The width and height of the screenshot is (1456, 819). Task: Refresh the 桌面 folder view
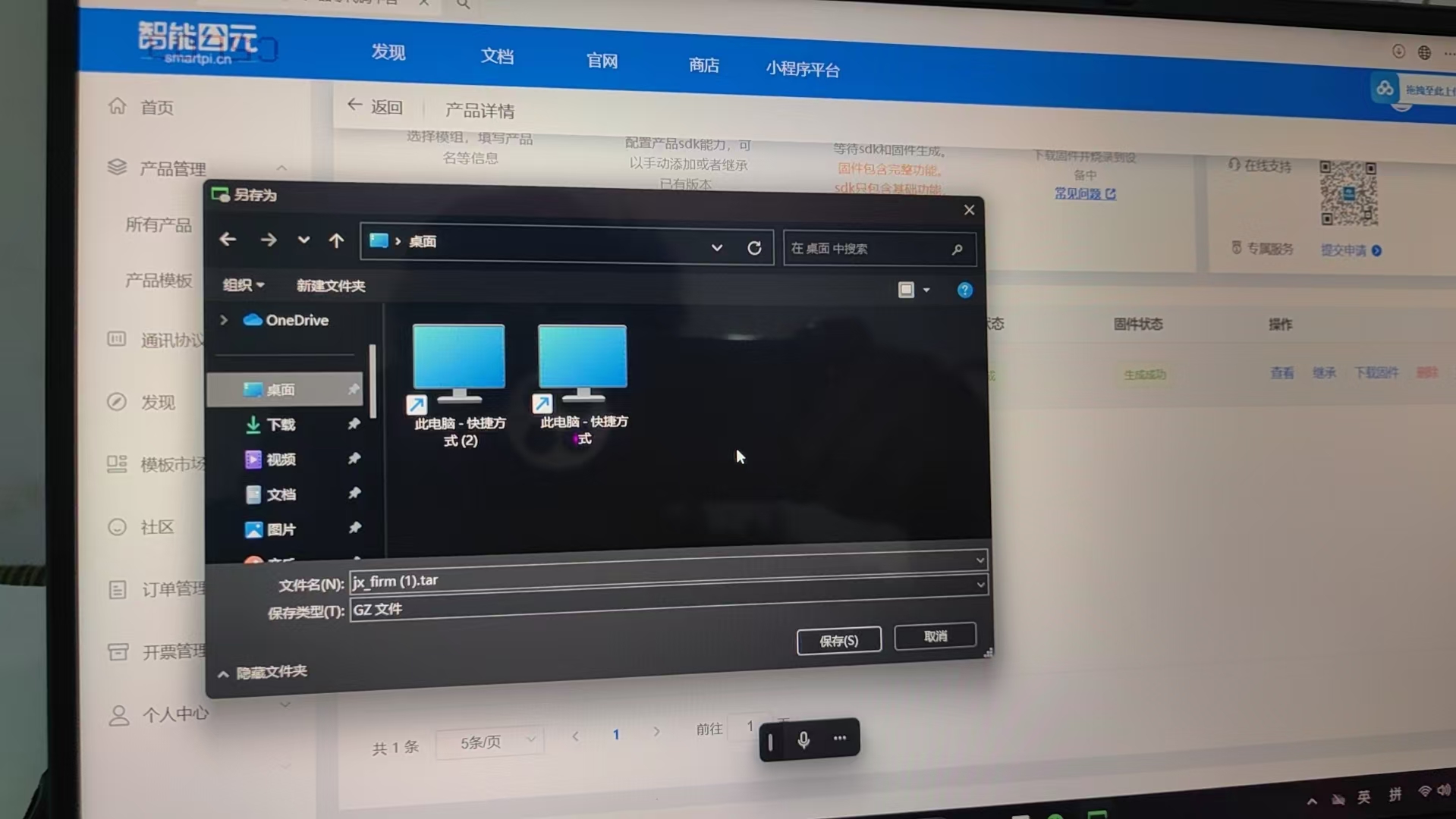coord(754,248)
